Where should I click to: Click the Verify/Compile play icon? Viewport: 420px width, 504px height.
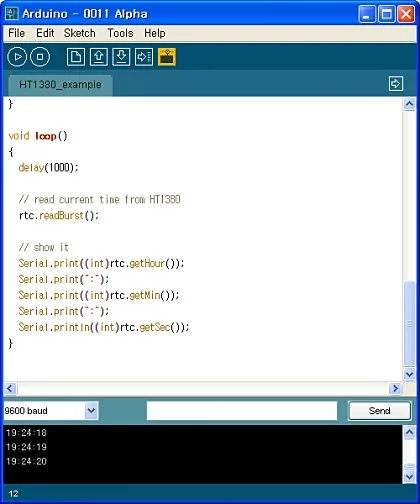(x=17, y=57)
